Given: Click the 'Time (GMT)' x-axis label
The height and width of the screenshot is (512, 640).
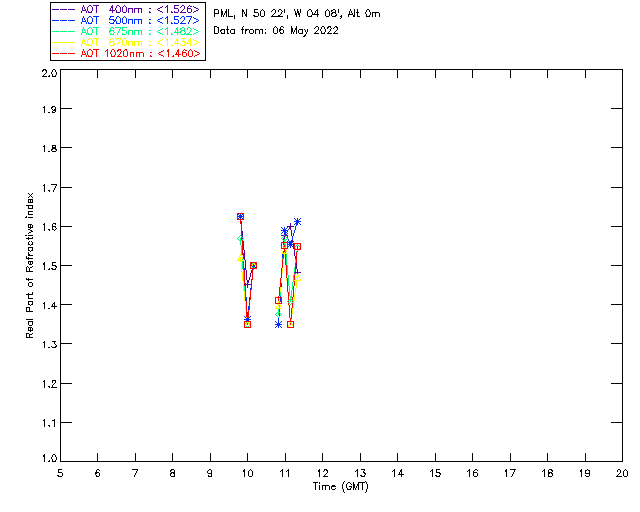Looking at the screenshot, I should click(x=340, y=485).
